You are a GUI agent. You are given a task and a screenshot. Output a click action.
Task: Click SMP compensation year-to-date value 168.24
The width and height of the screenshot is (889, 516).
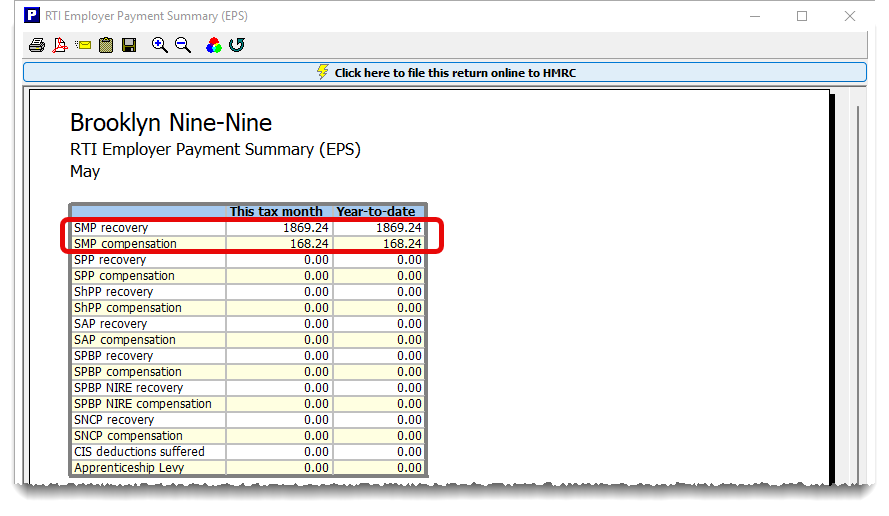pyautogui.click(x=402, y=244)
